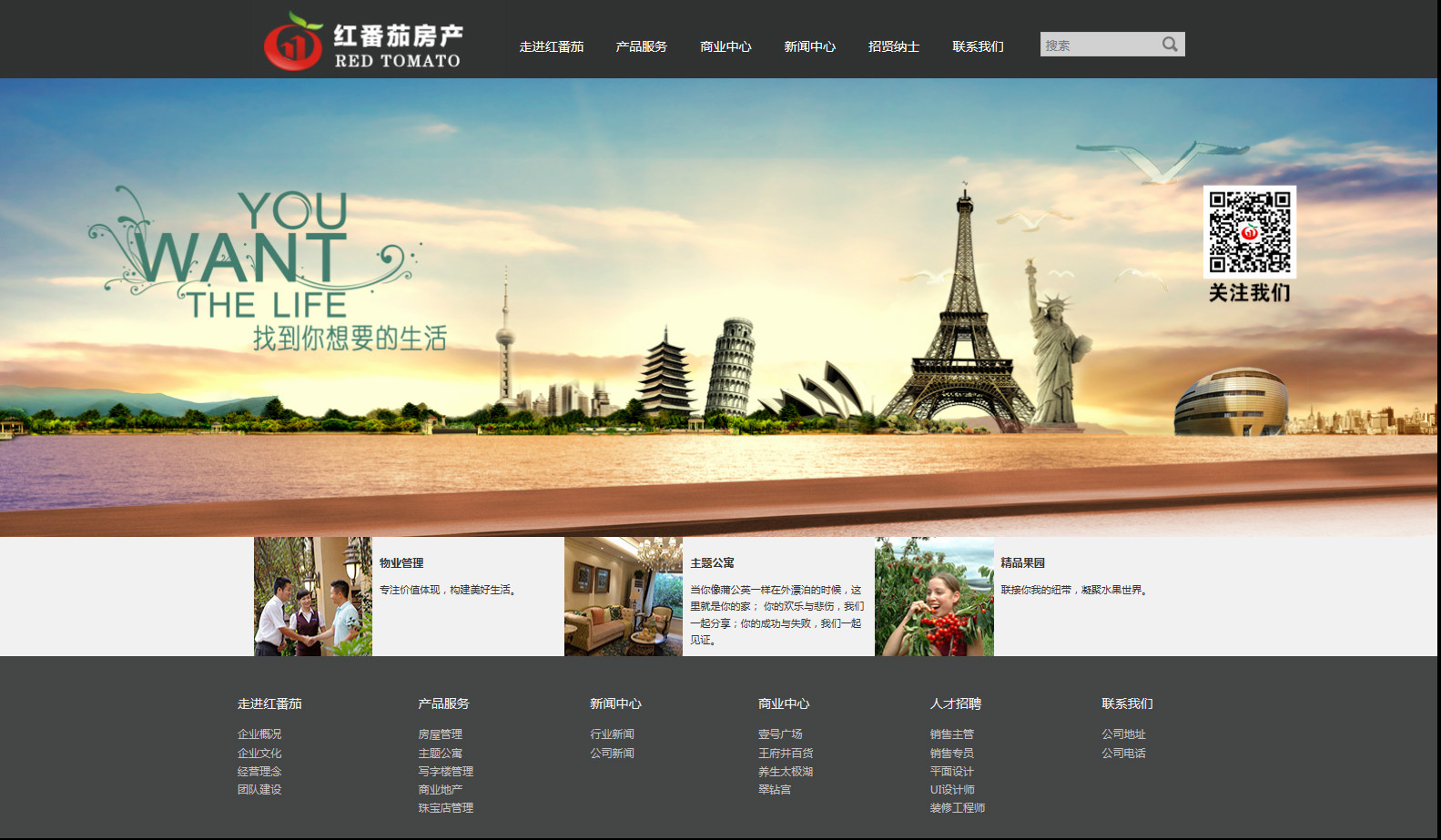
Task: Go to 团队建设 in the footer
Action: 259,790
